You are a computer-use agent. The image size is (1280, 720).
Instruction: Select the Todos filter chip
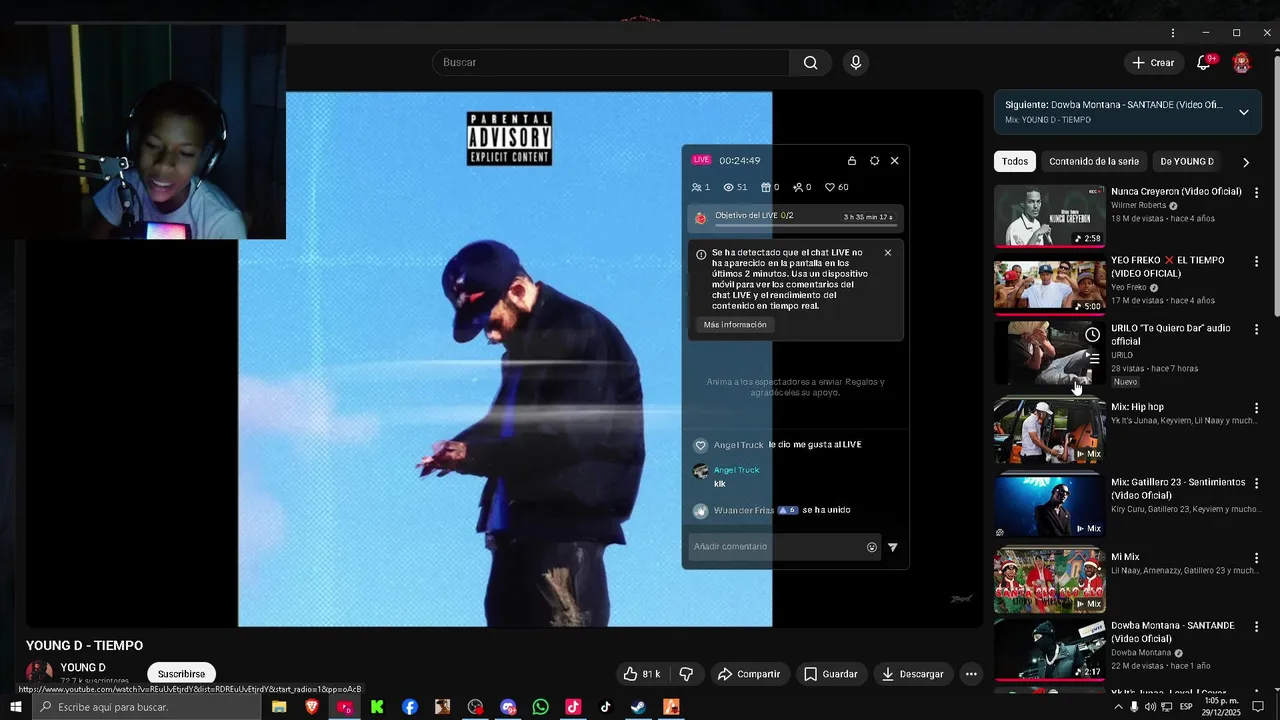click(1014, 161)
